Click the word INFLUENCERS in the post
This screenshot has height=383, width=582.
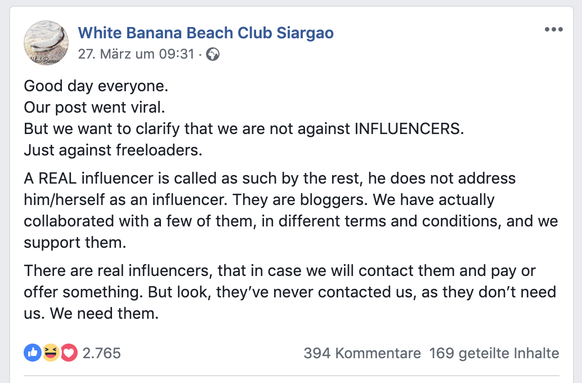coord(408,129)
